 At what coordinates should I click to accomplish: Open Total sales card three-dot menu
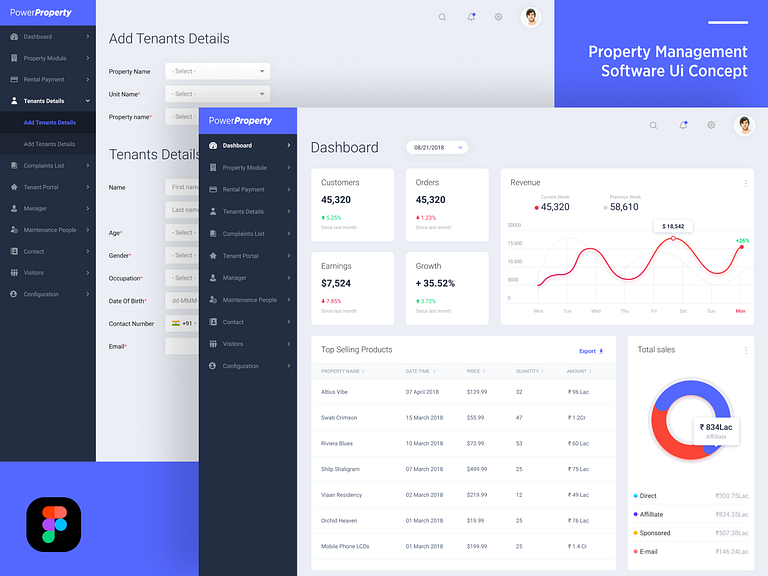pyautogui.click(x=745, y=351)
